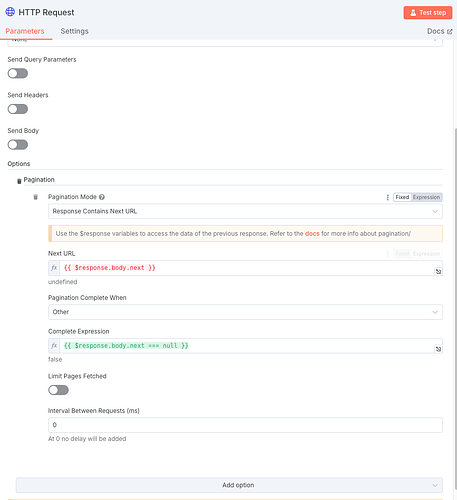Click trash icon beside Pagination Mode
The width and height of the screenshot is (457, 500).
tap(36, 197)
